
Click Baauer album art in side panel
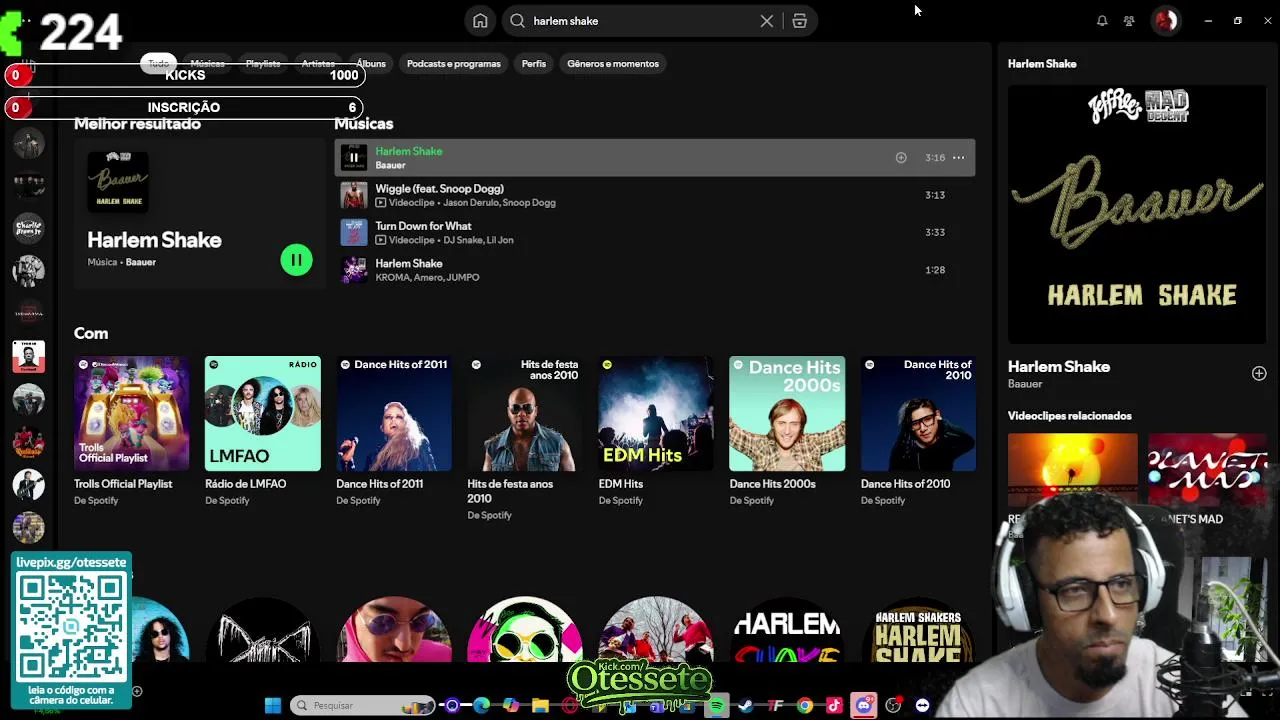point(1137,214)
